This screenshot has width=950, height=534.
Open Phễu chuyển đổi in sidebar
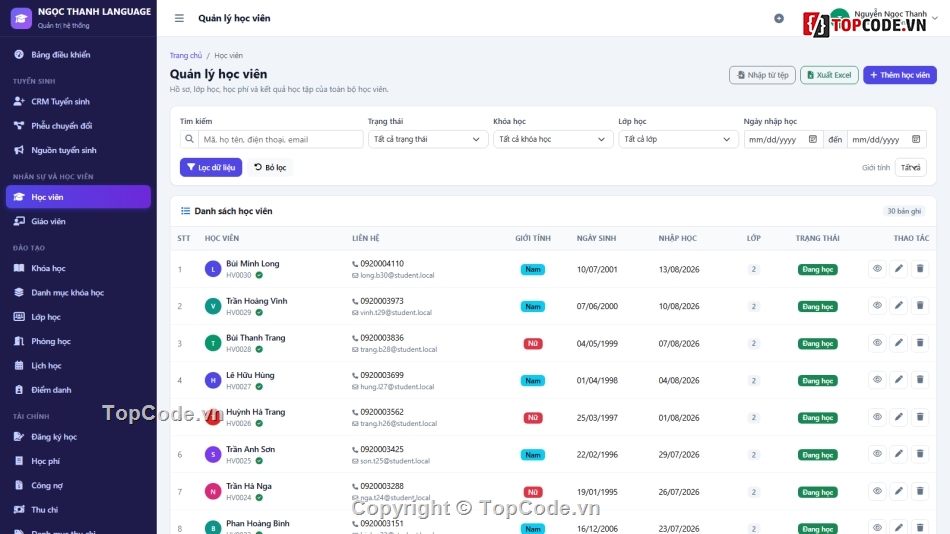(78, 125)
